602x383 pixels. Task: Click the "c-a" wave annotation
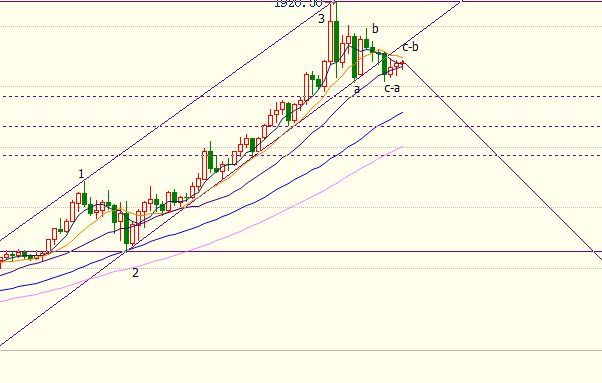coord(392,88)
